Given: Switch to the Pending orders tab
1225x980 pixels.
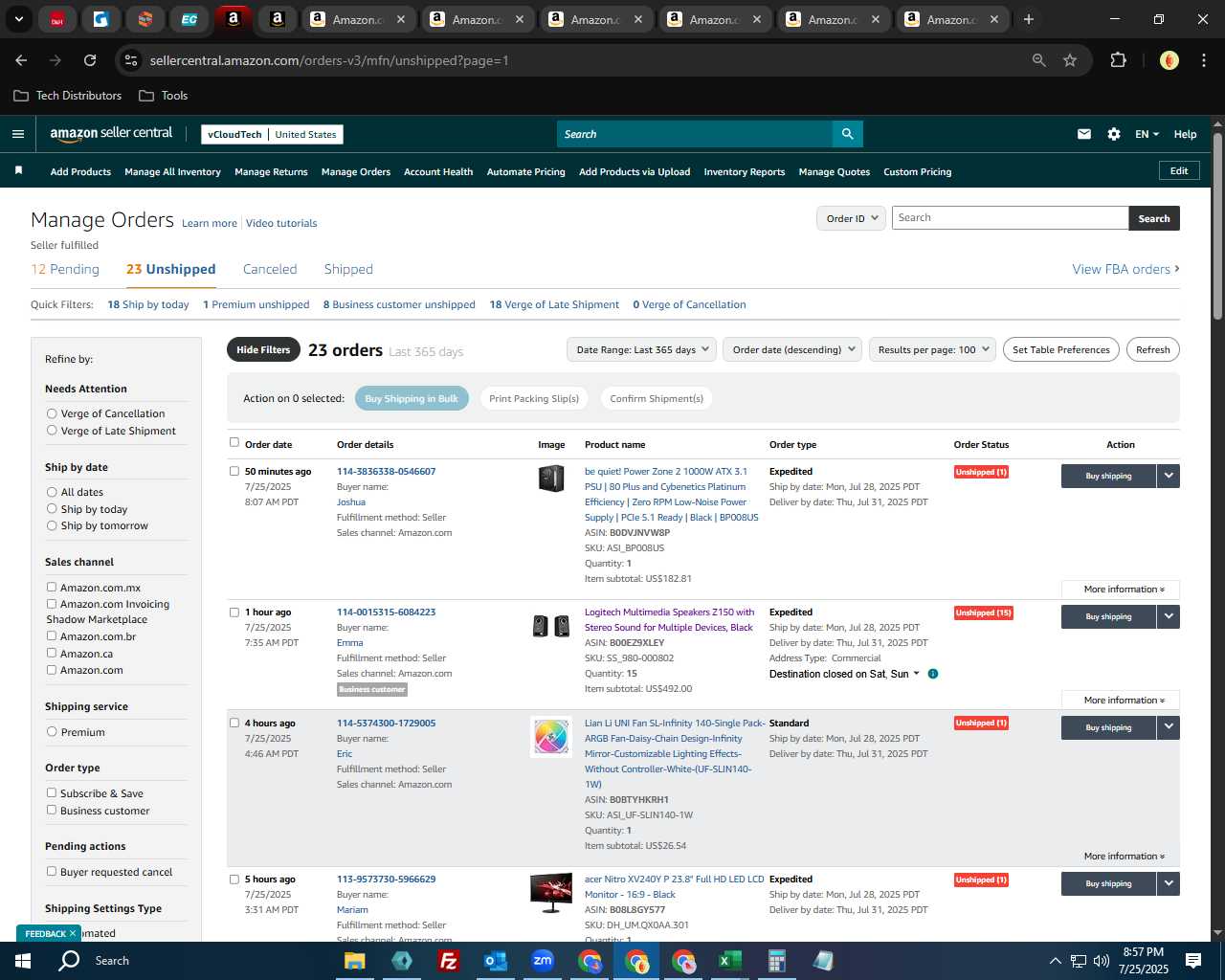Looking at the screenshot, I should tap(65, 269).
